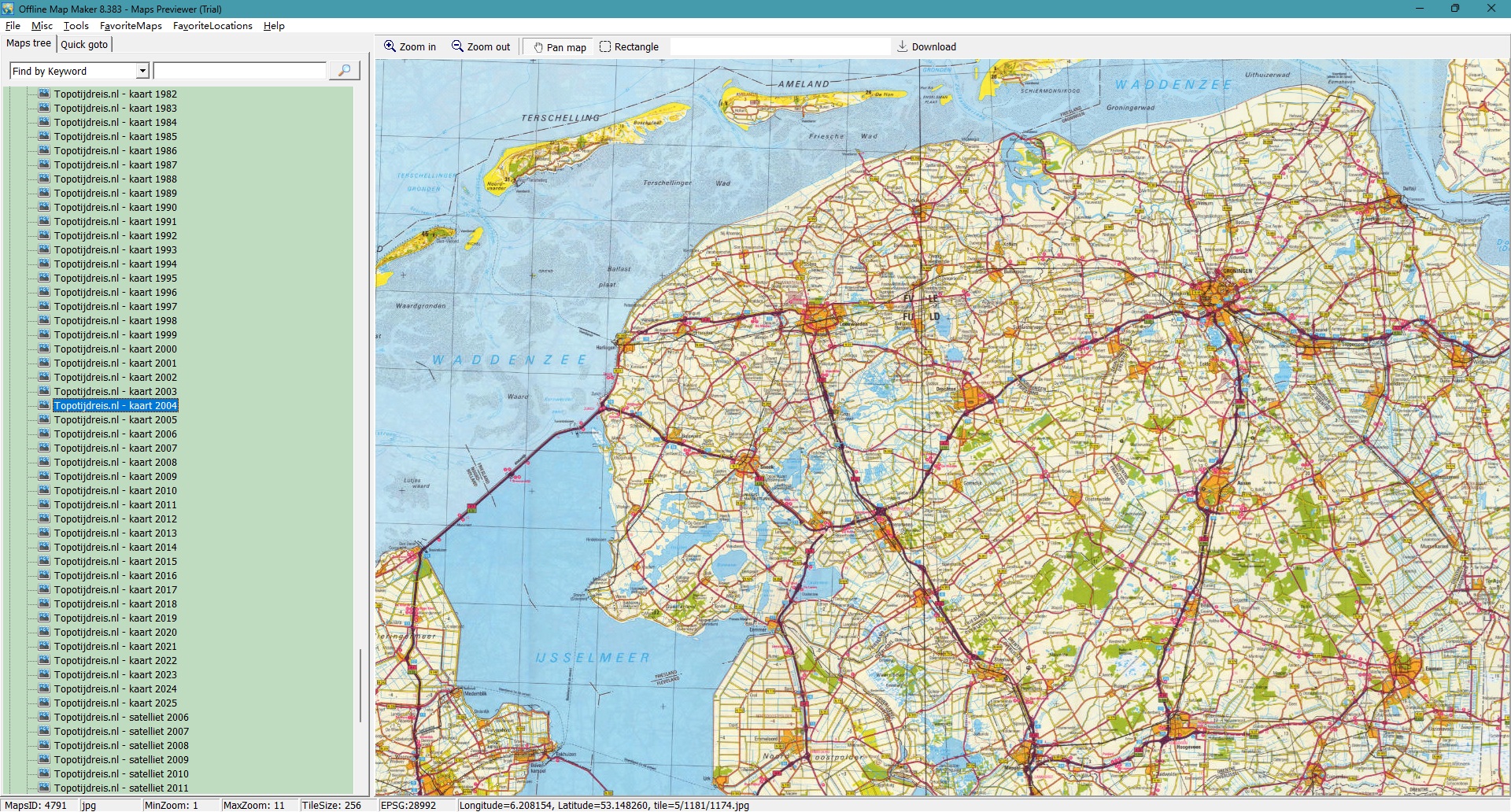The image size is (1511, 812).
Task: Open the FavoriteLocations menu
Action: coord(212,25)
